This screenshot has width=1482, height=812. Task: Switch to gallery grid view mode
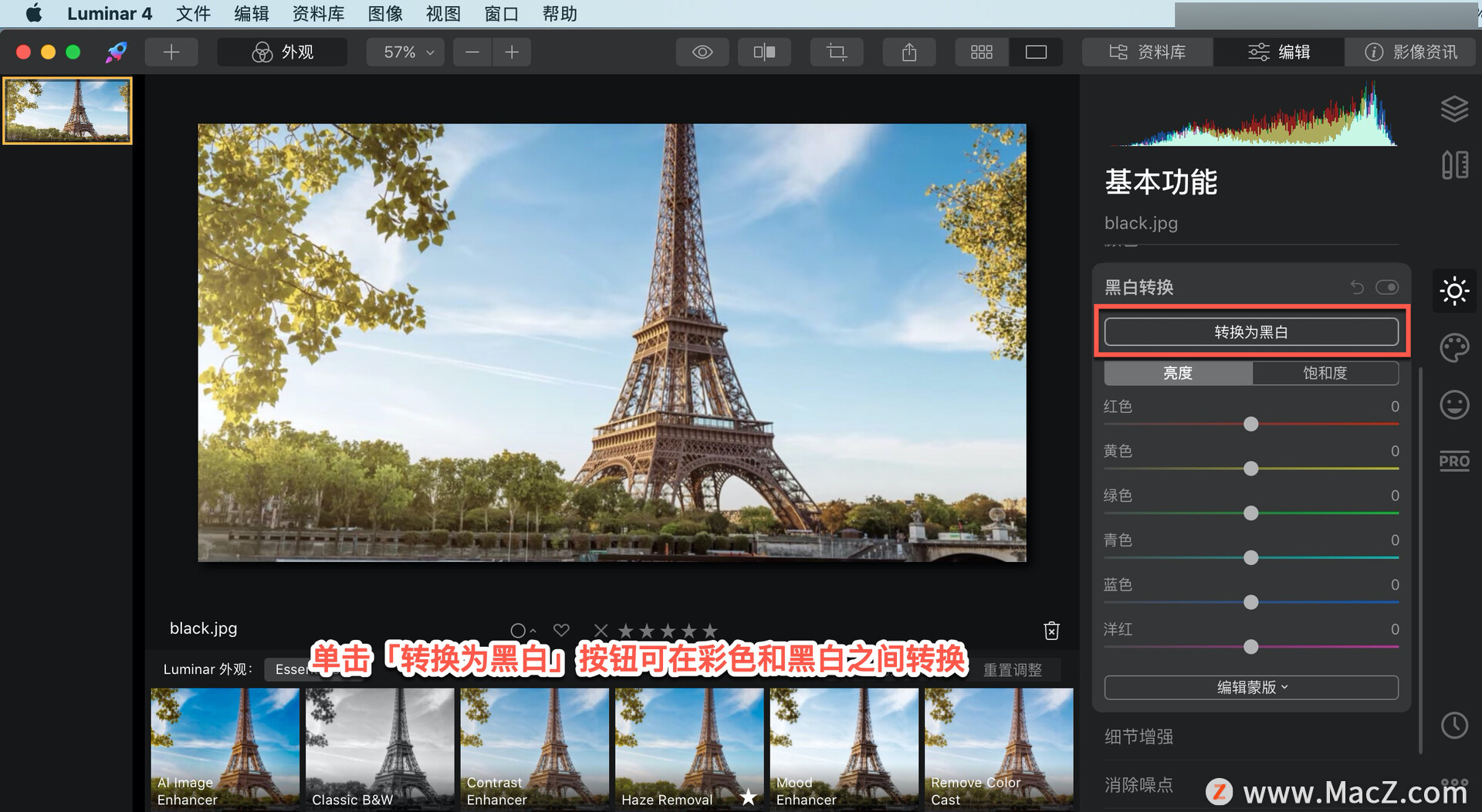click(981, 52)
